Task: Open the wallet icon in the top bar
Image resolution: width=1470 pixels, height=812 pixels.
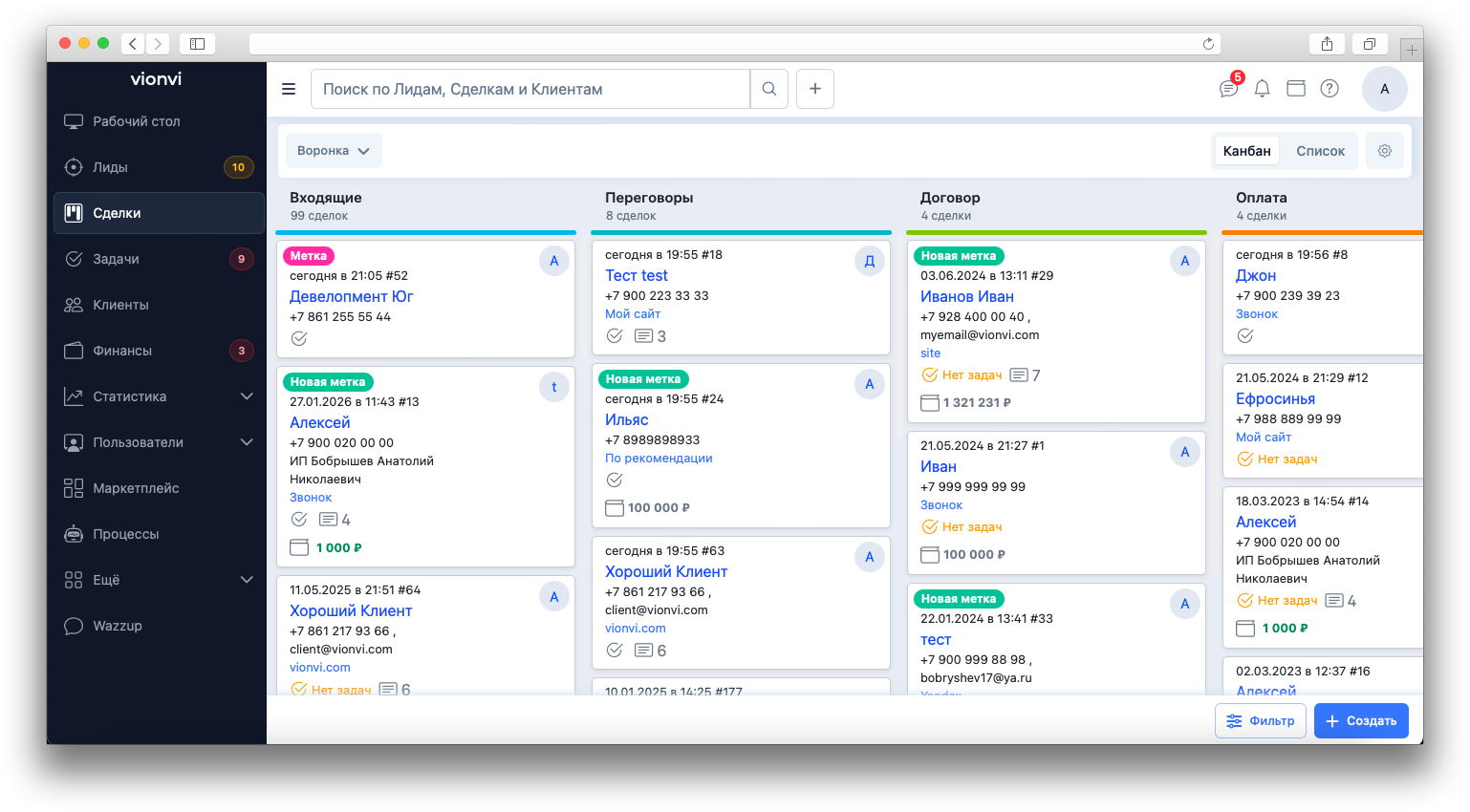Action: coord(1295,89)
